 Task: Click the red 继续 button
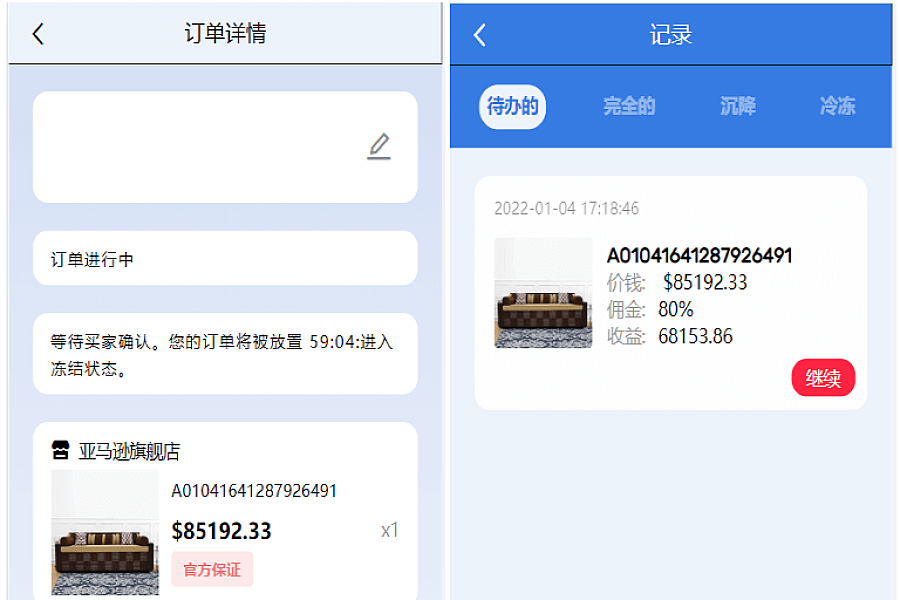[823, 378]
